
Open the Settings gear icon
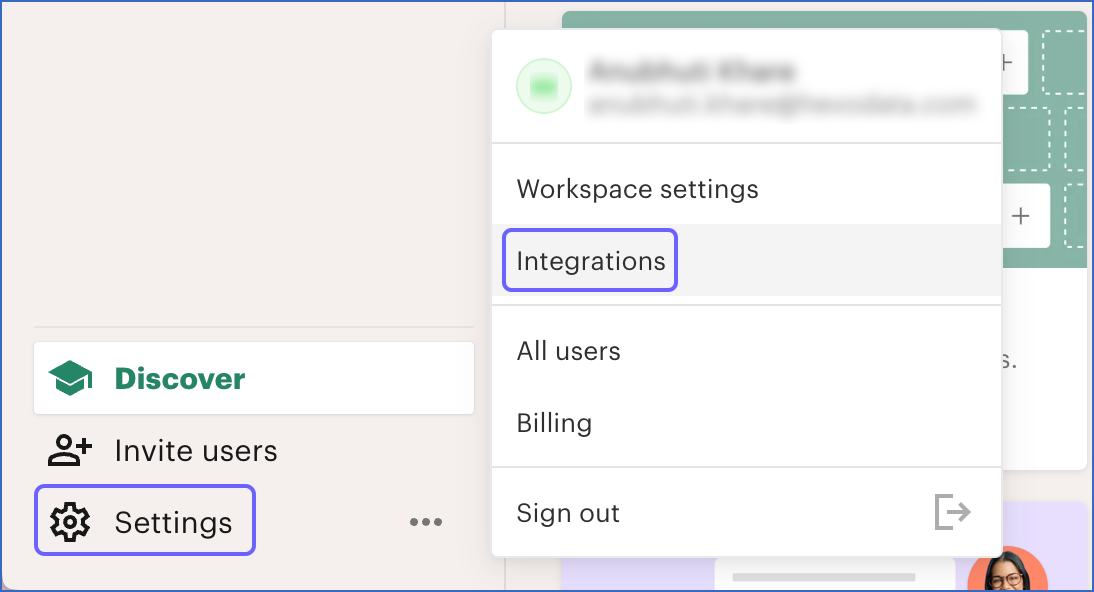coord(67,520)
